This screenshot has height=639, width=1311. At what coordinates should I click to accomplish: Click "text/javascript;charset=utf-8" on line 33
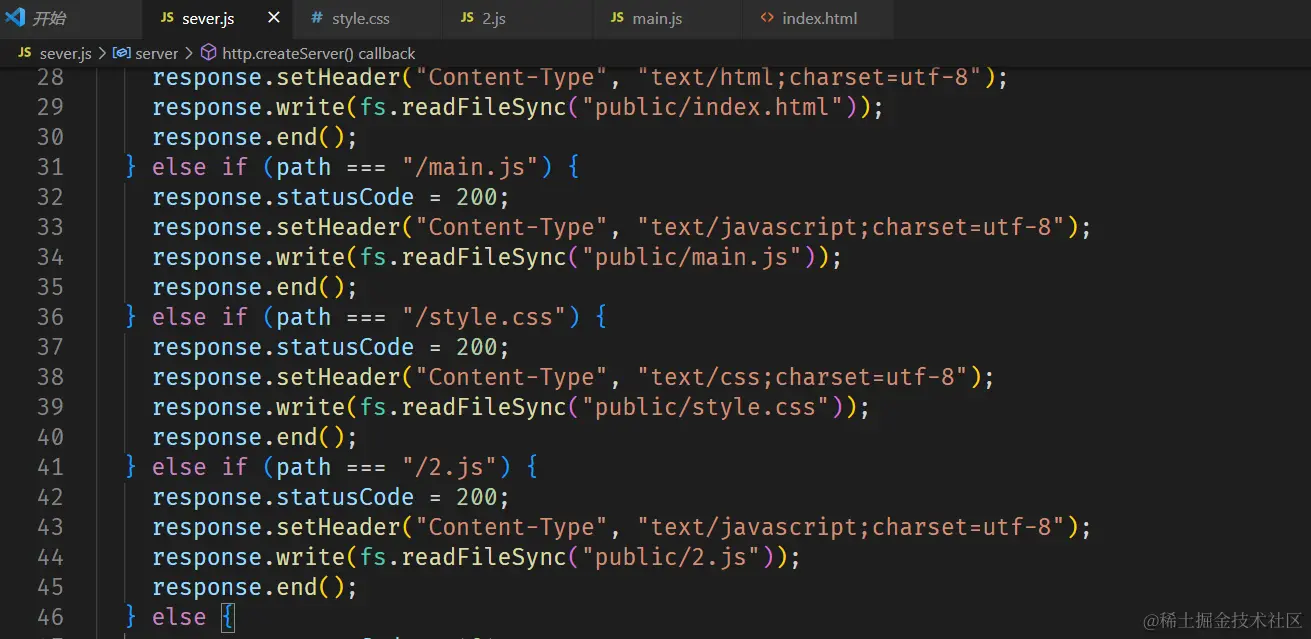click(851, 227)
